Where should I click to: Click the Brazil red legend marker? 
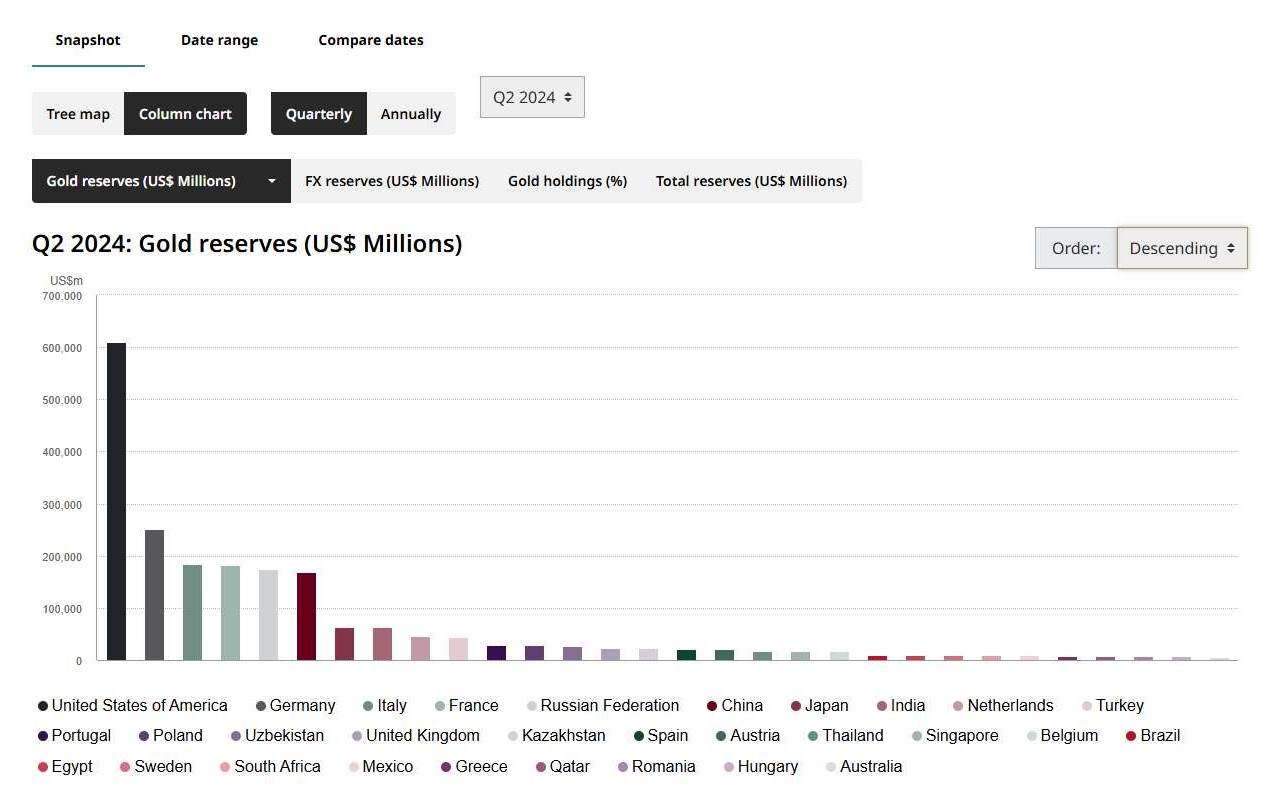tap(1131, 736)
